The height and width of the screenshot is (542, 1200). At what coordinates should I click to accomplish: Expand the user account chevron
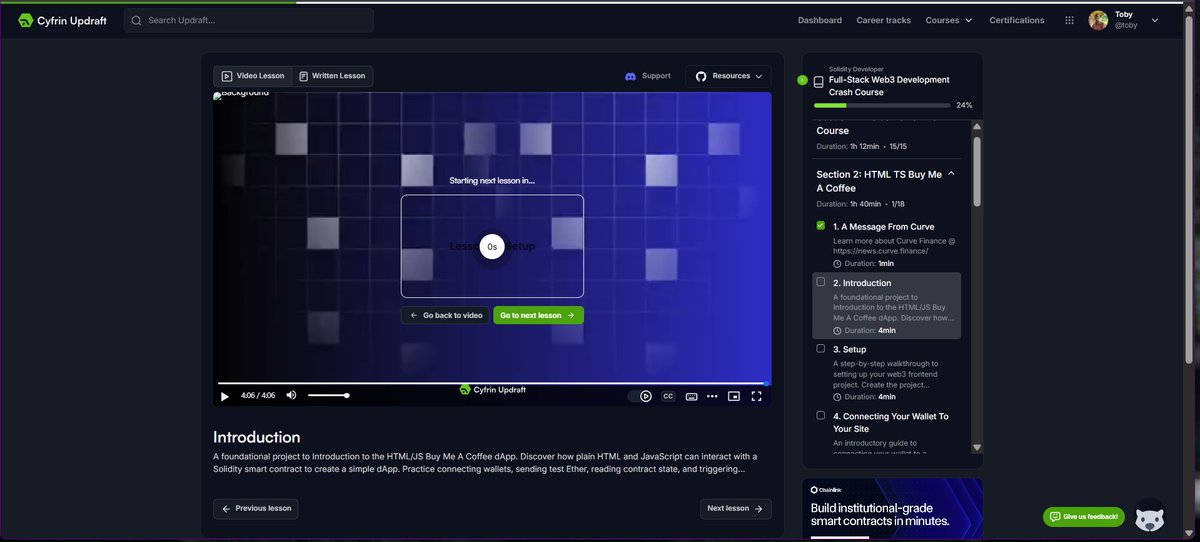click(1155, 20)
